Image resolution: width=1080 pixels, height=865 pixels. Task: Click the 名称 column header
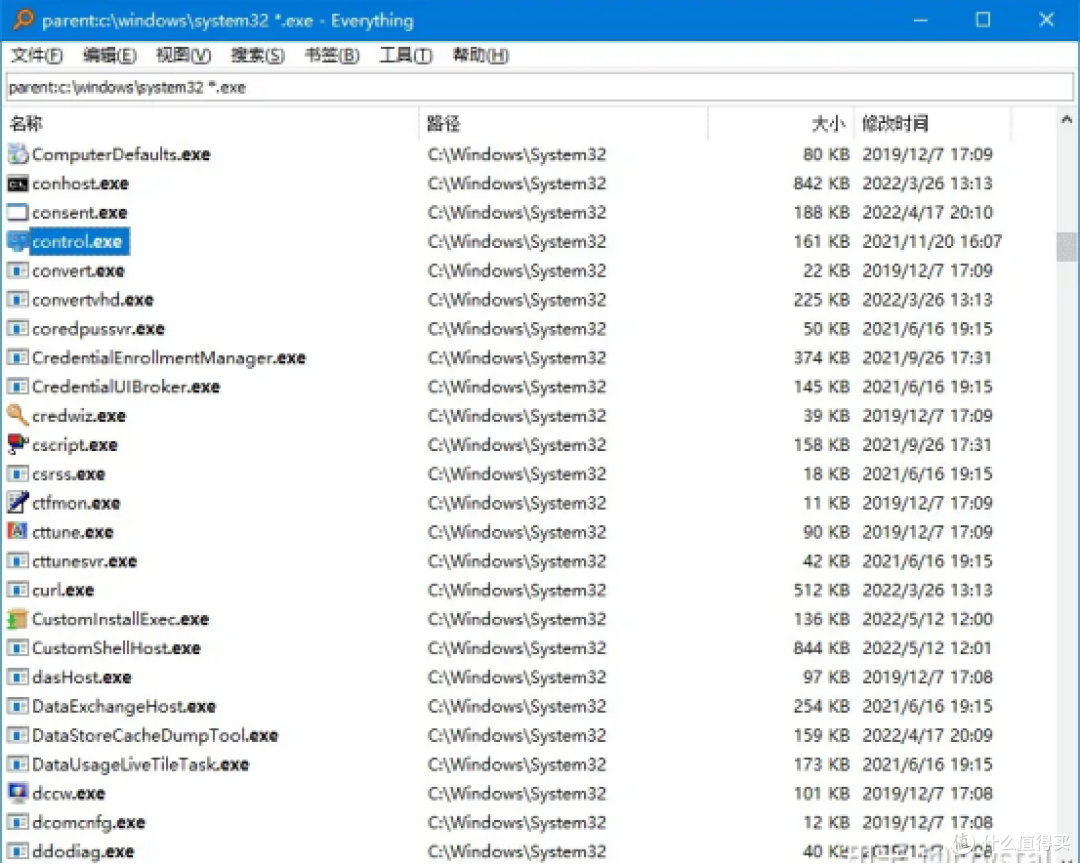[27, 123]
